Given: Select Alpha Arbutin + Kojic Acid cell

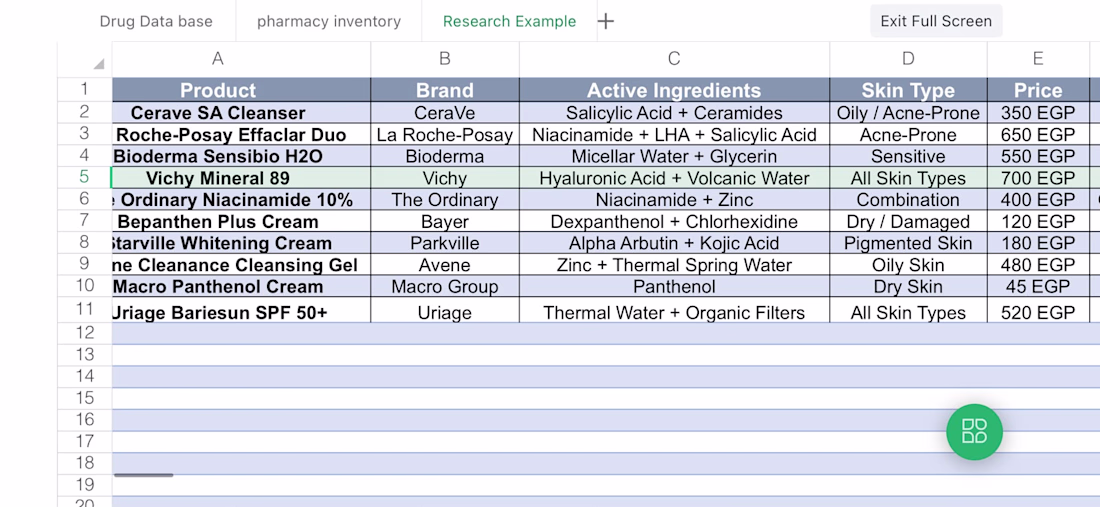Looking at the screenshot, I should click(x=674, y=243).
